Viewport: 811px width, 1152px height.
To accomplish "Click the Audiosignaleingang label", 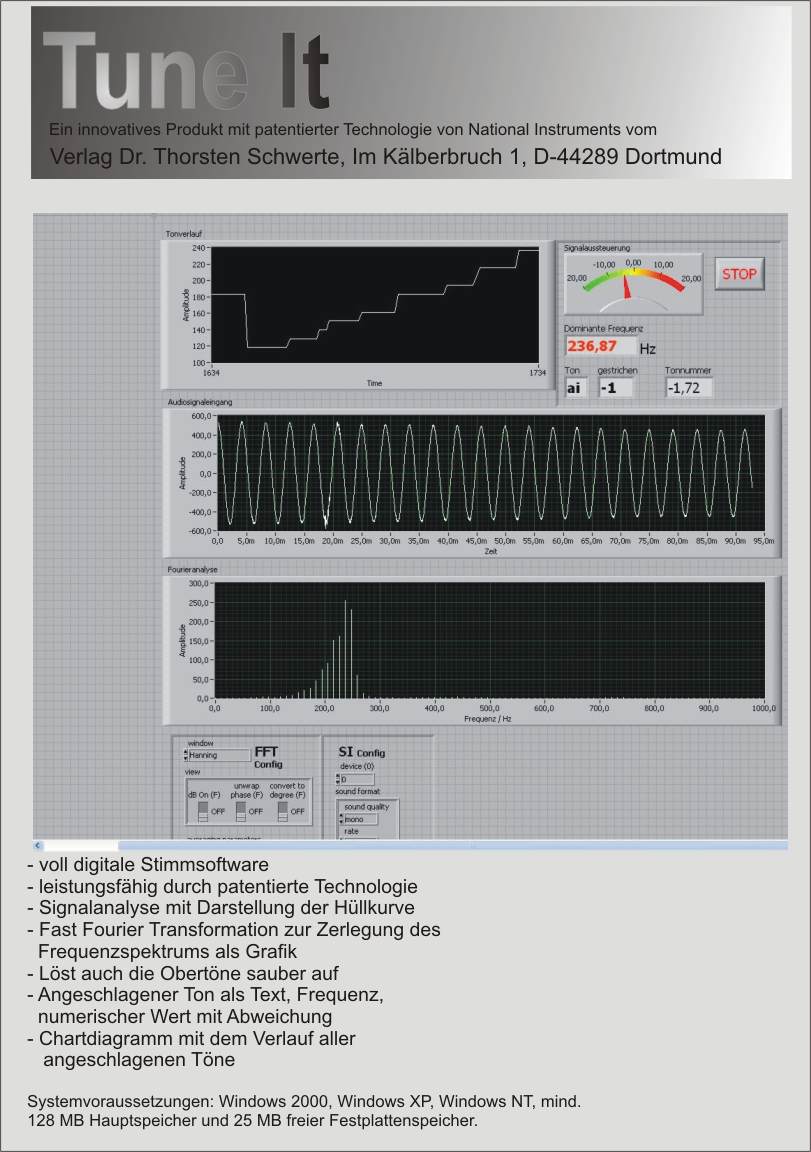I will [200, 403].
